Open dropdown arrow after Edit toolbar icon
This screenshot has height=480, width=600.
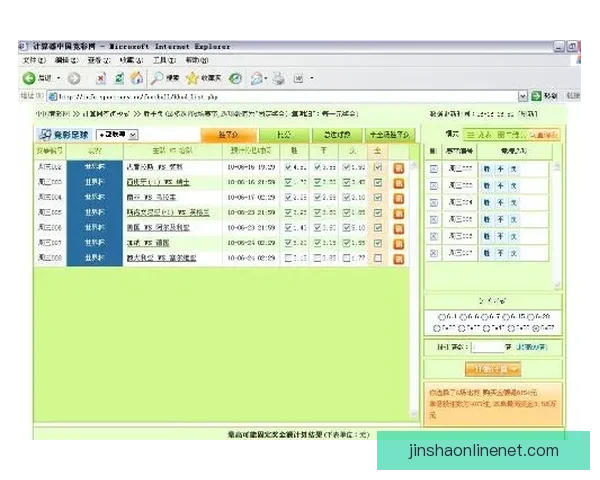tap(311, 78)
